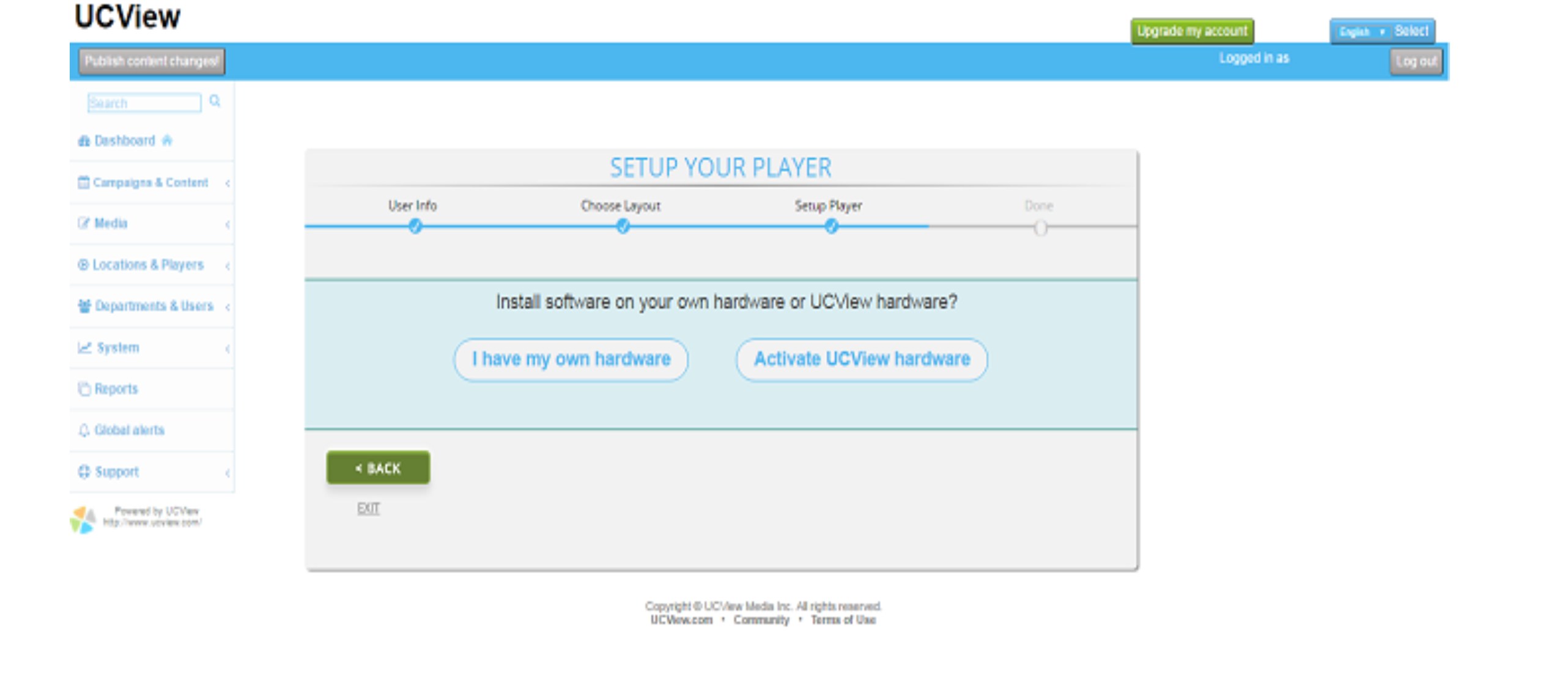Click the Done step marker
This screenshot has width=1568, height=674.
coord(1040,228)
